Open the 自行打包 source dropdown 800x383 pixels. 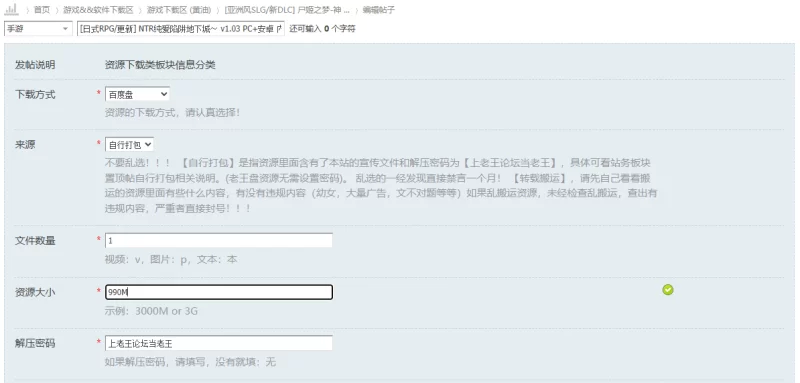(x=130, y=145)
